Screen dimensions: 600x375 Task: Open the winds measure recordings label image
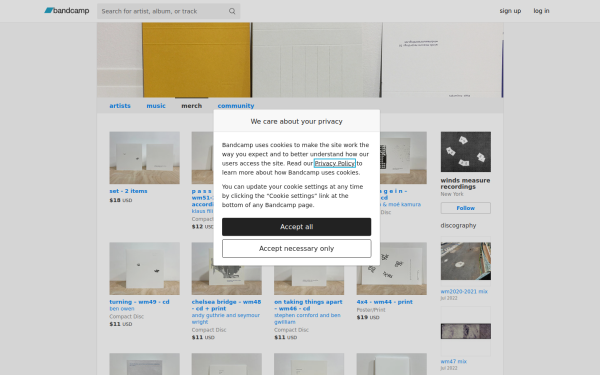pos(465,152)
